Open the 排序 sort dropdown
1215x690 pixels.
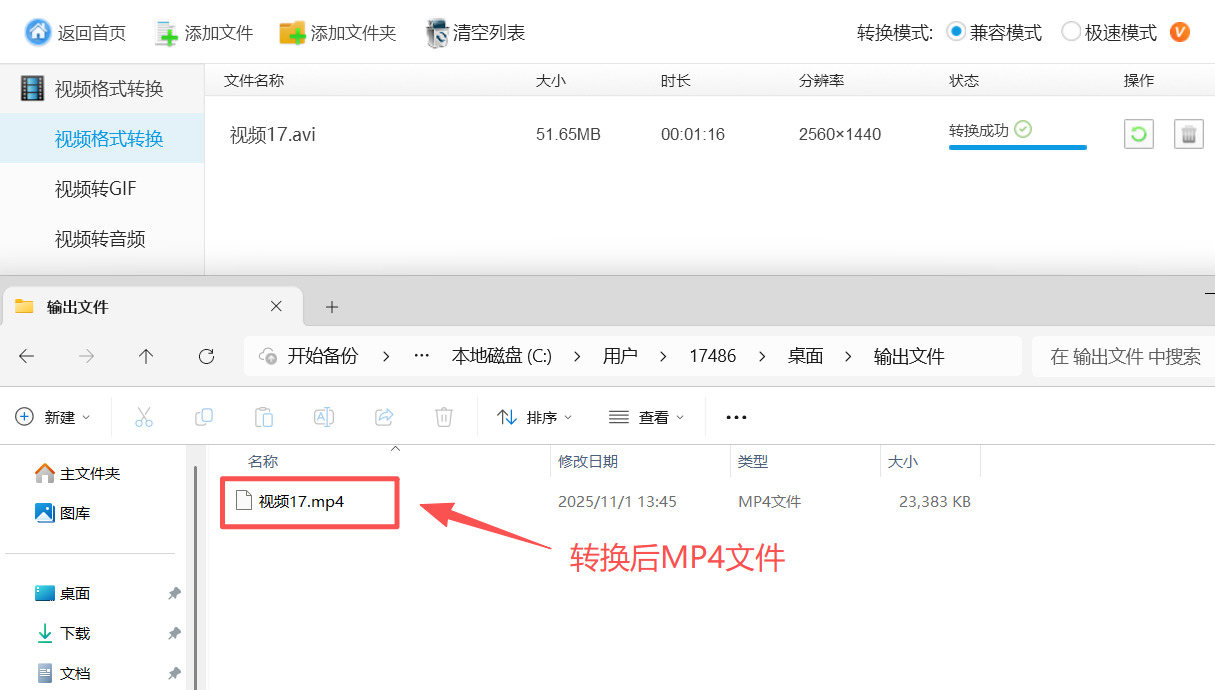coord(535,417)
